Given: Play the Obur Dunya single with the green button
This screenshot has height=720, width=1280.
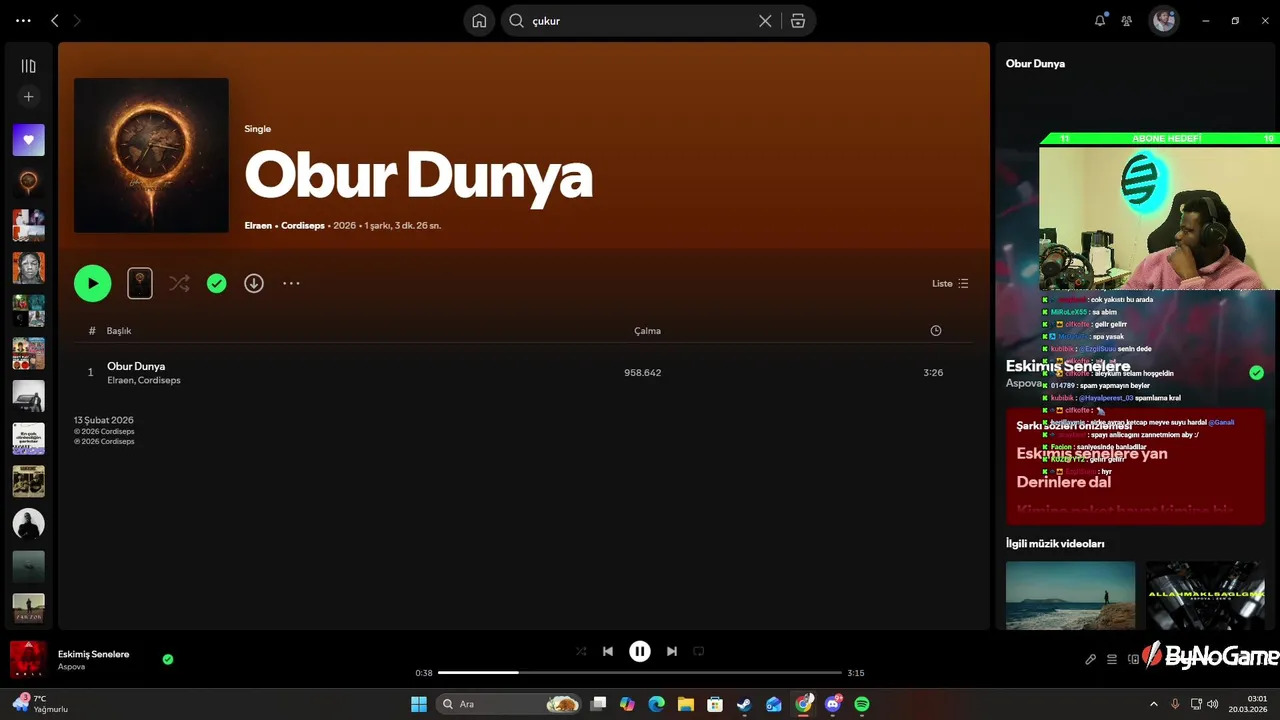Looking at the screenshot, I should point(92,283).
